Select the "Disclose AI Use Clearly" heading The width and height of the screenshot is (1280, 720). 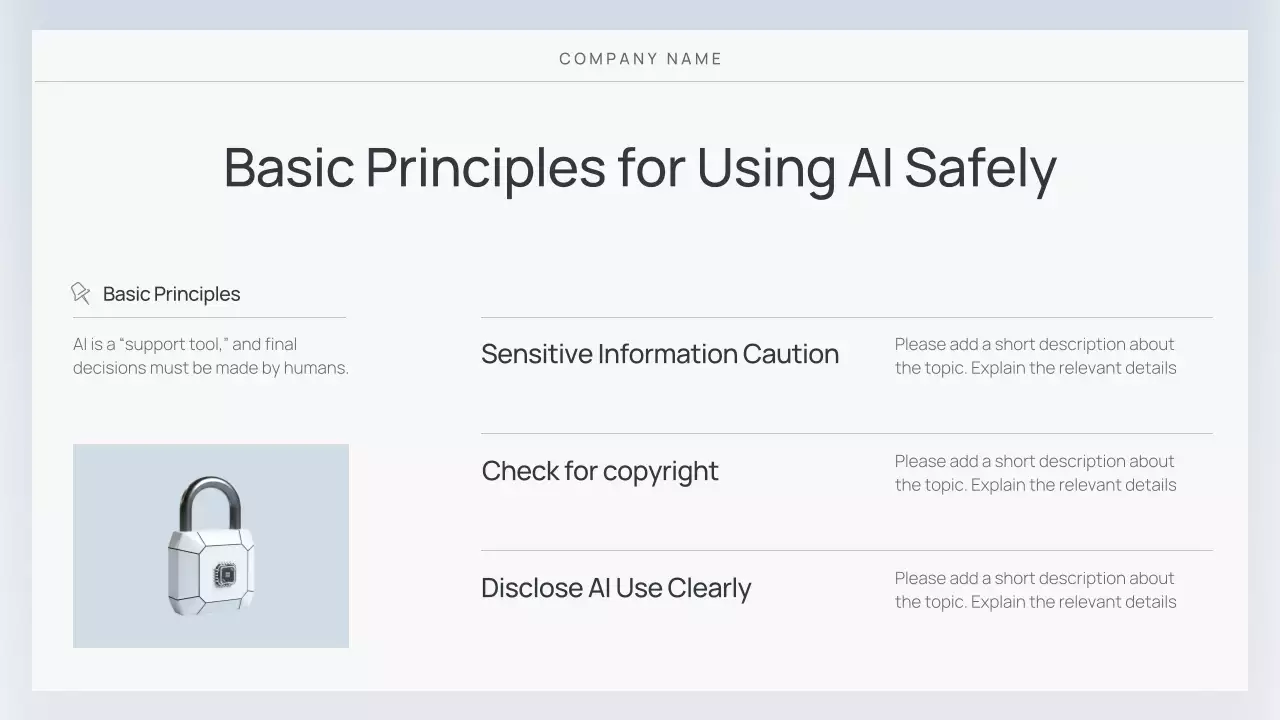pos(615,588)
